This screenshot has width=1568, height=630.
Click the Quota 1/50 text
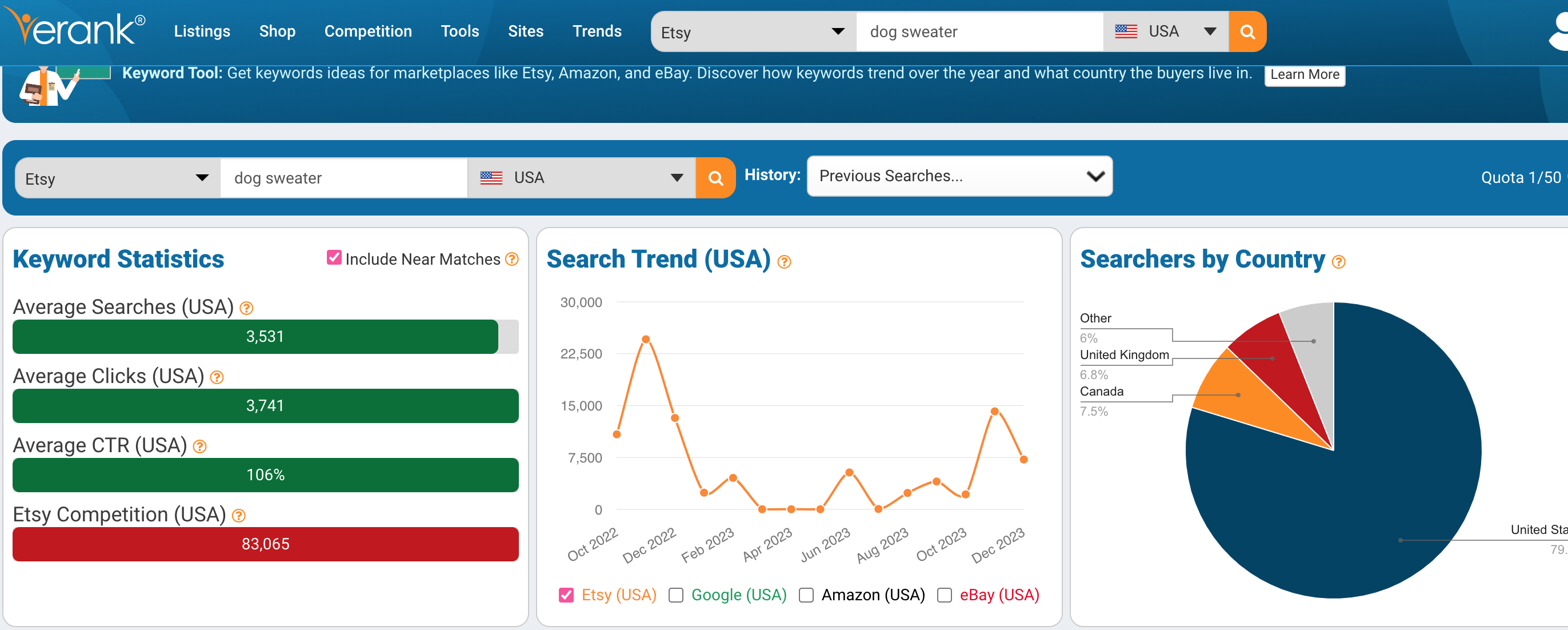(x=1521, y=178)
